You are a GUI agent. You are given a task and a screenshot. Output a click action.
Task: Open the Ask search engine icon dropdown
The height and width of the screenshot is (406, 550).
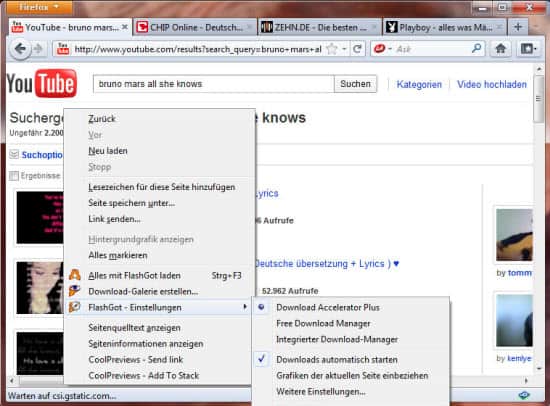pos(382,48)
